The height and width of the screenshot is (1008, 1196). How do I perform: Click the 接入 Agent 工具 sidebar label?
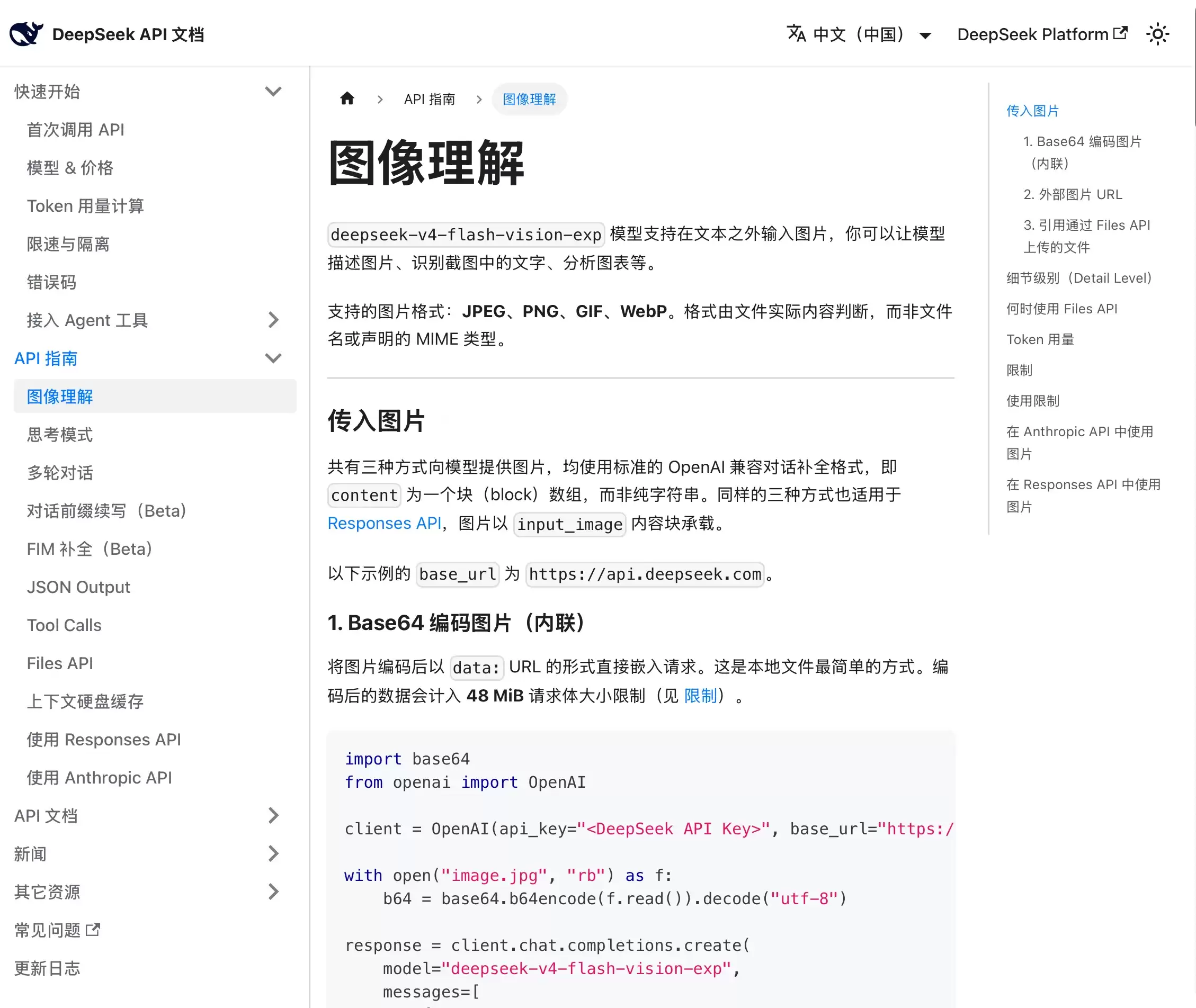(87, 320)
